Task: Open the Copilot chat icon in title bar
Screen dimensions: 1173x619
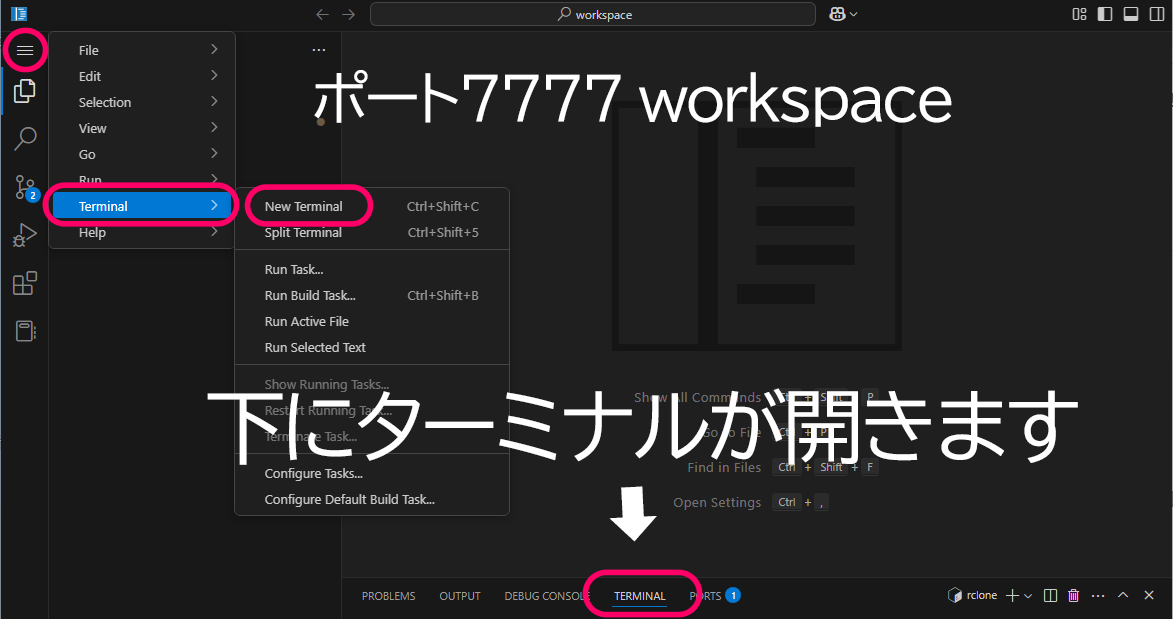Action: click(x=837, y=14)
